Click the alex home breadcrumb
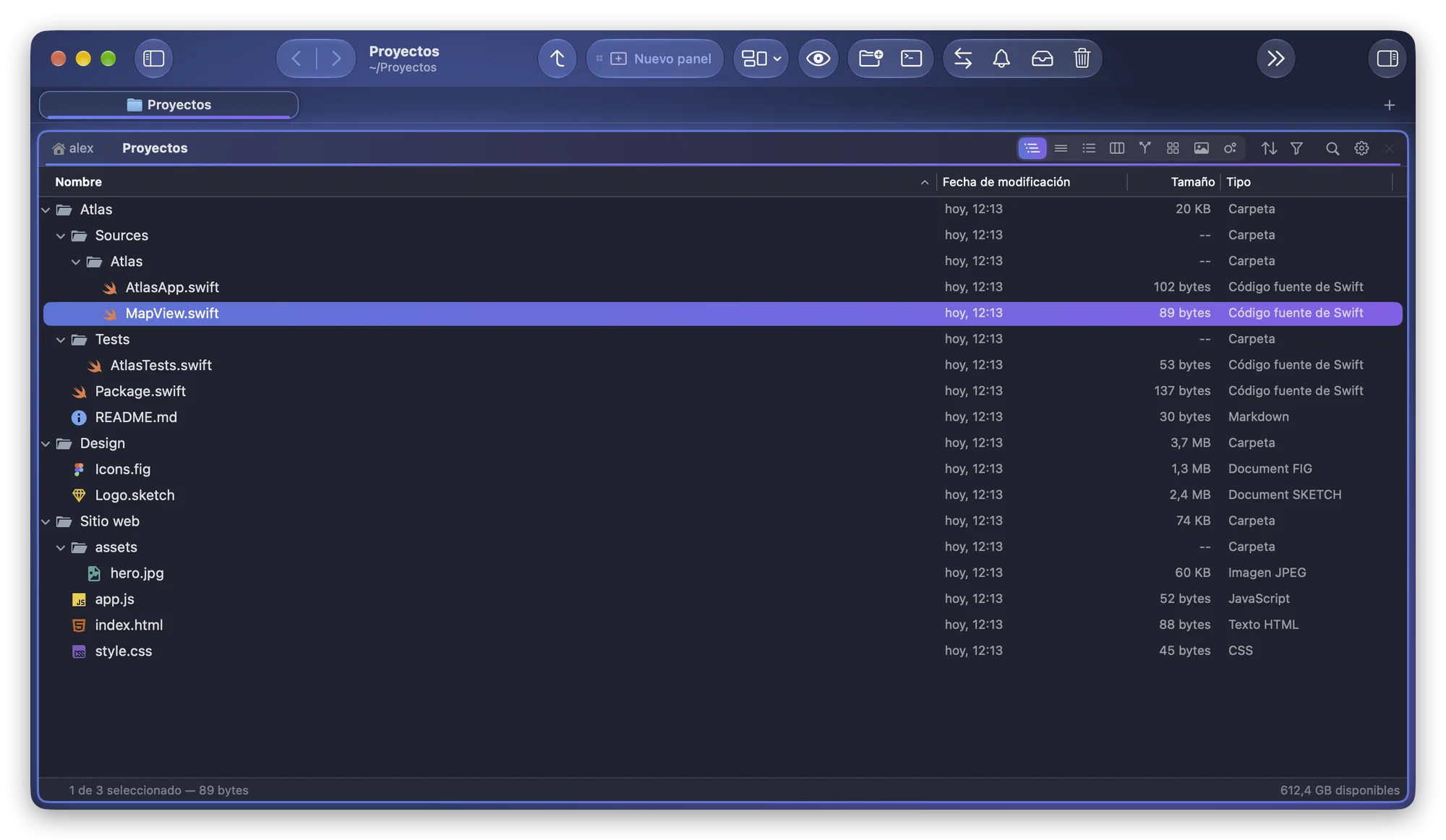The image size is (1446, 840). click(73, 148)
